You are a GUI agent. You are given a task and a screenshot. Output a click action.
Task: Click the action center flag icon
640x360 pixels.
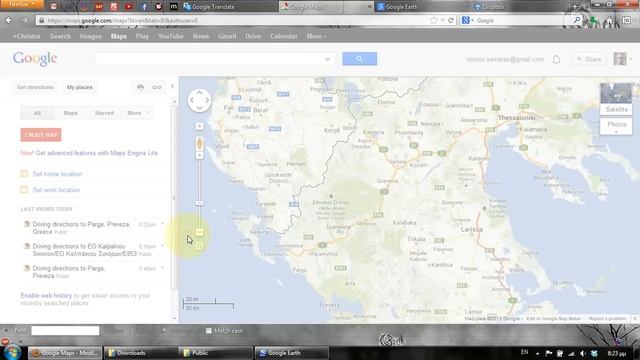point(549,353)
